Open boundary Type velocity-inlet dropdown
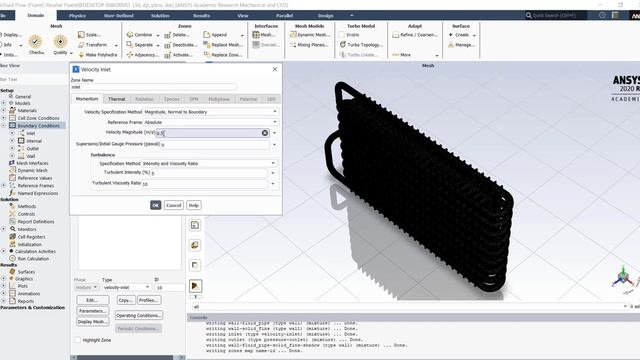 [x=126, y=287]
